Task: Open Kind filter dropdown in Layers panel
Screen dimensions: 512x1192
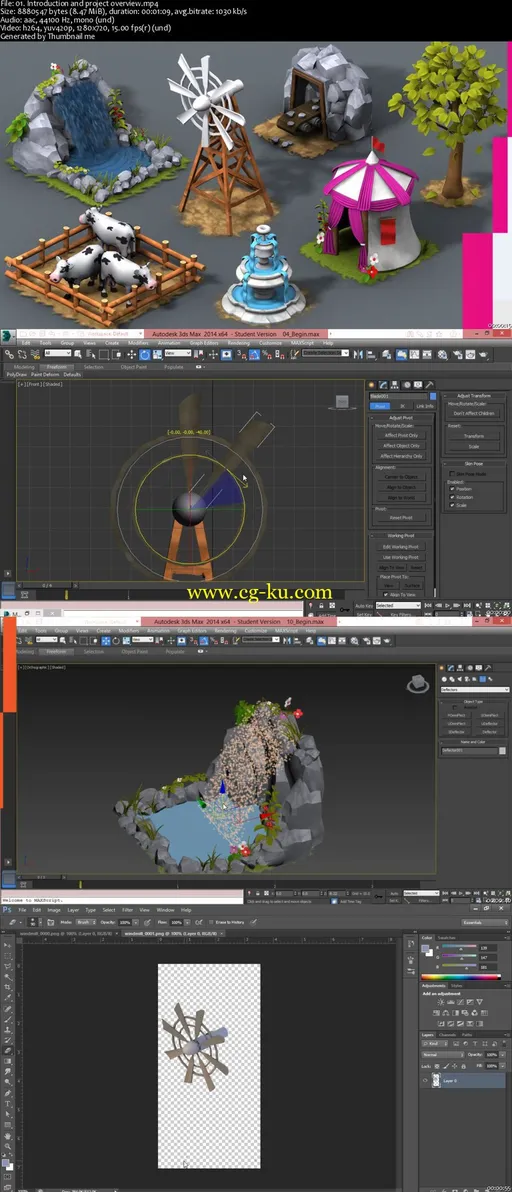Action: pos(435,1044)
